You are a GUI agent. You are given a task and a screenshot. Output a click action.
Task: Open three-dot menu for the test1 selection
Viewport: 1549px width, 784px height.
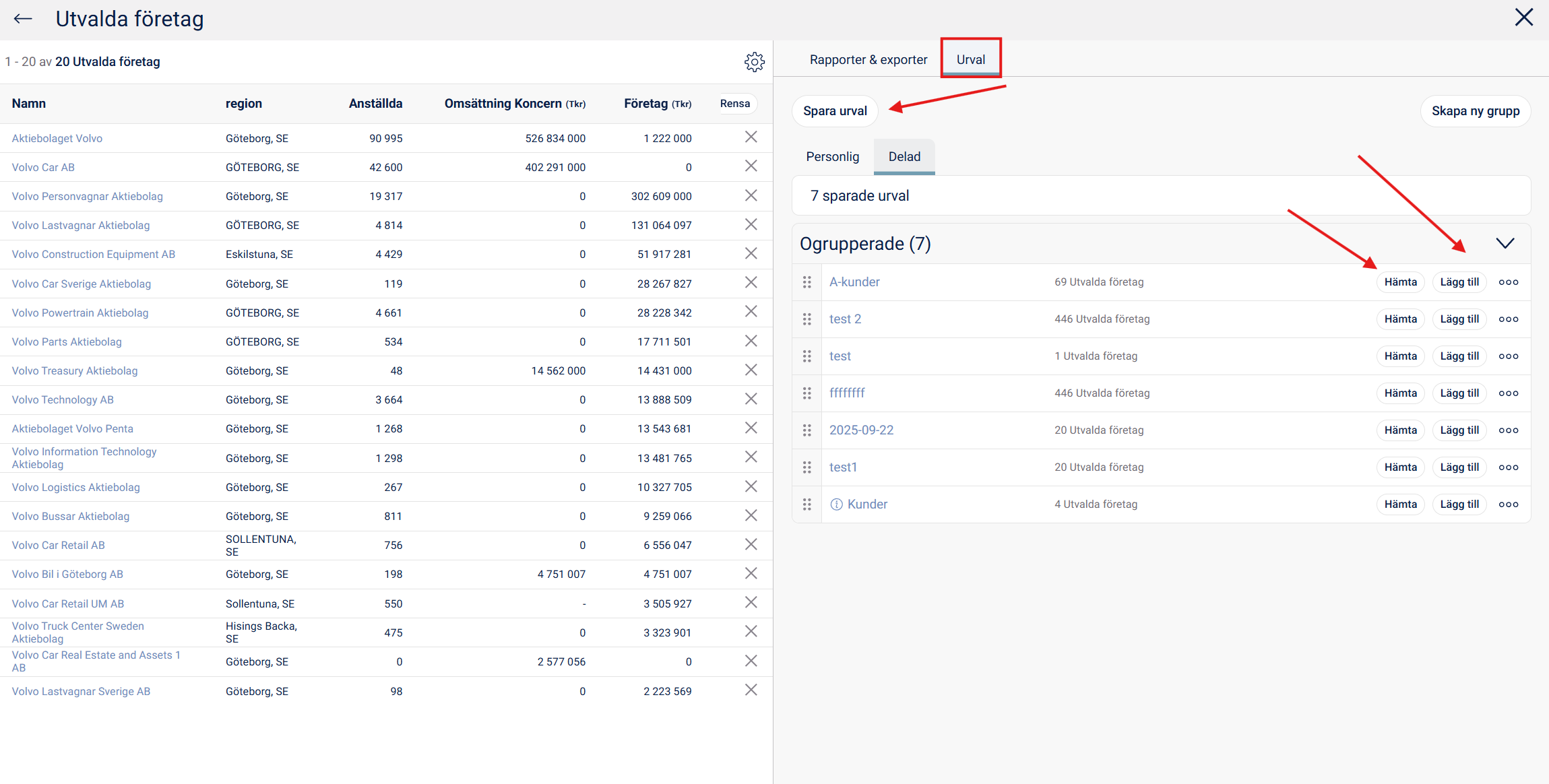(1508, 467)
